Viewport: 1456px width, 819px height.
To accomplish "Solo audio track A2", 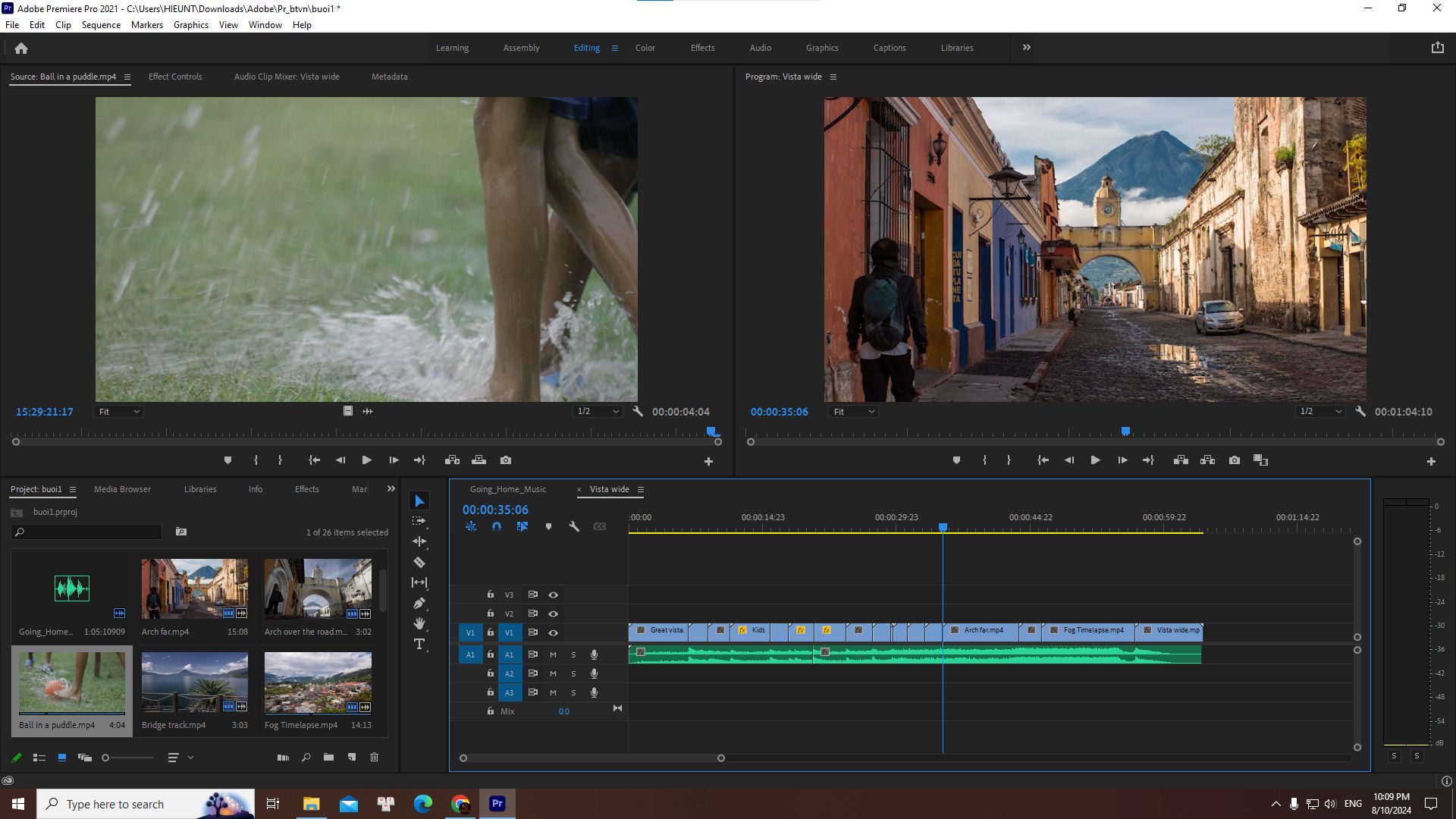I will [573, 673].
